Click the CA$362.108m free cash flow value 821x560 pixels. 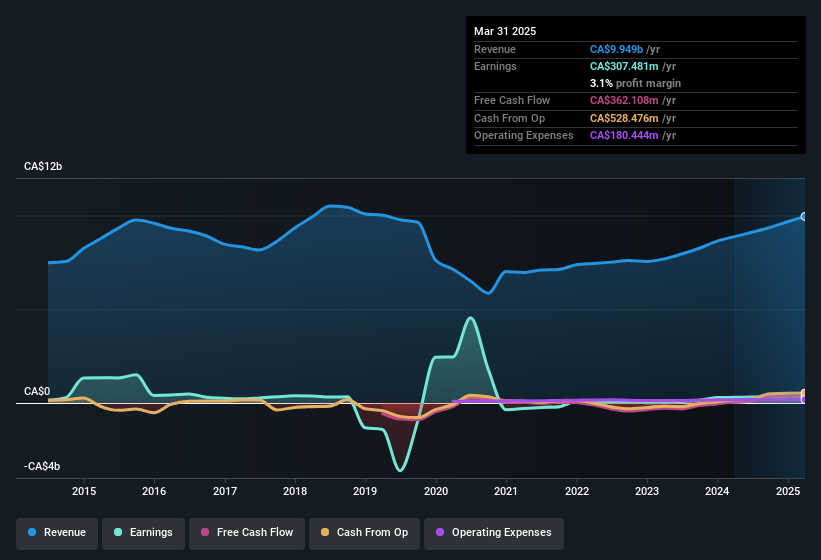coord(624,100)
